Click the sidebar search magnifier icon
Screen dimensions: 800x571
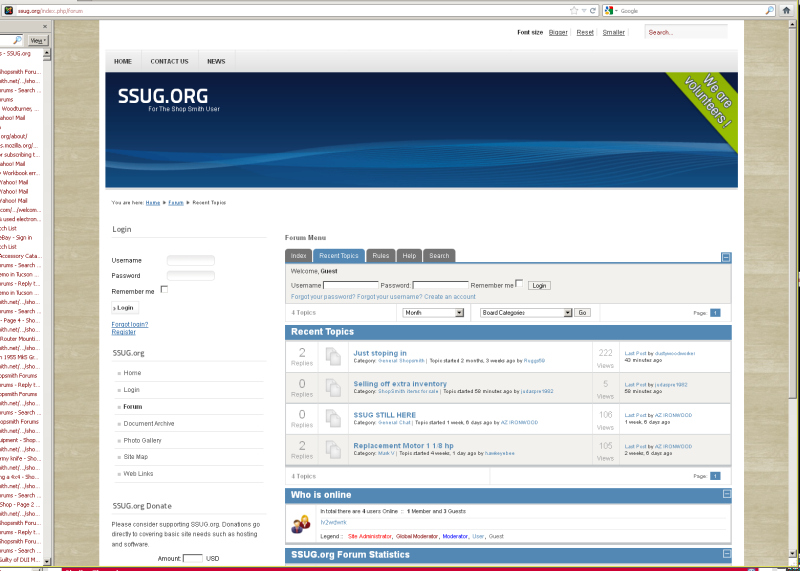tap(17, 40)
